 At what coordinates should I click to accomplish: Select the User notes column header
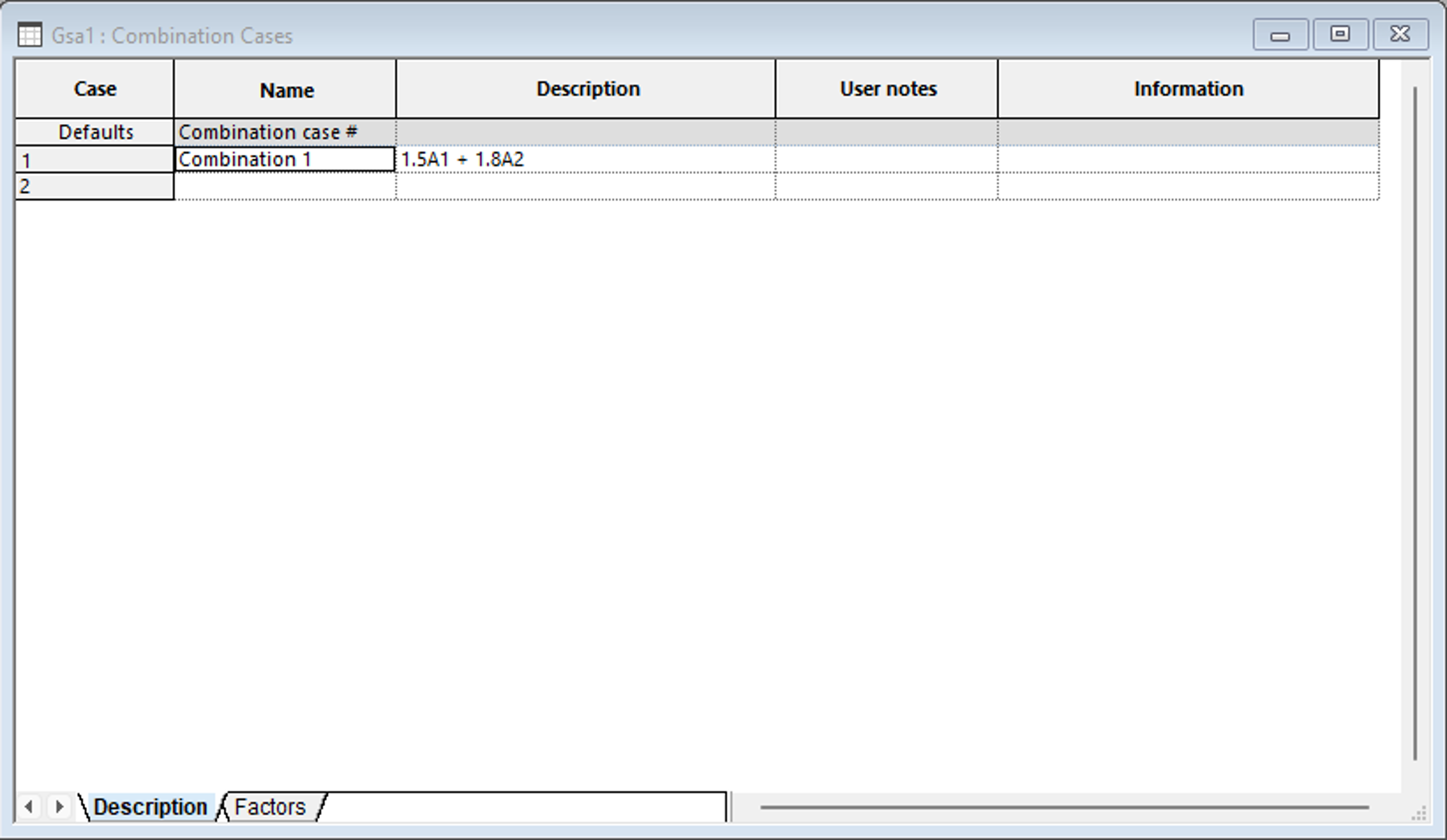point(887,89)
